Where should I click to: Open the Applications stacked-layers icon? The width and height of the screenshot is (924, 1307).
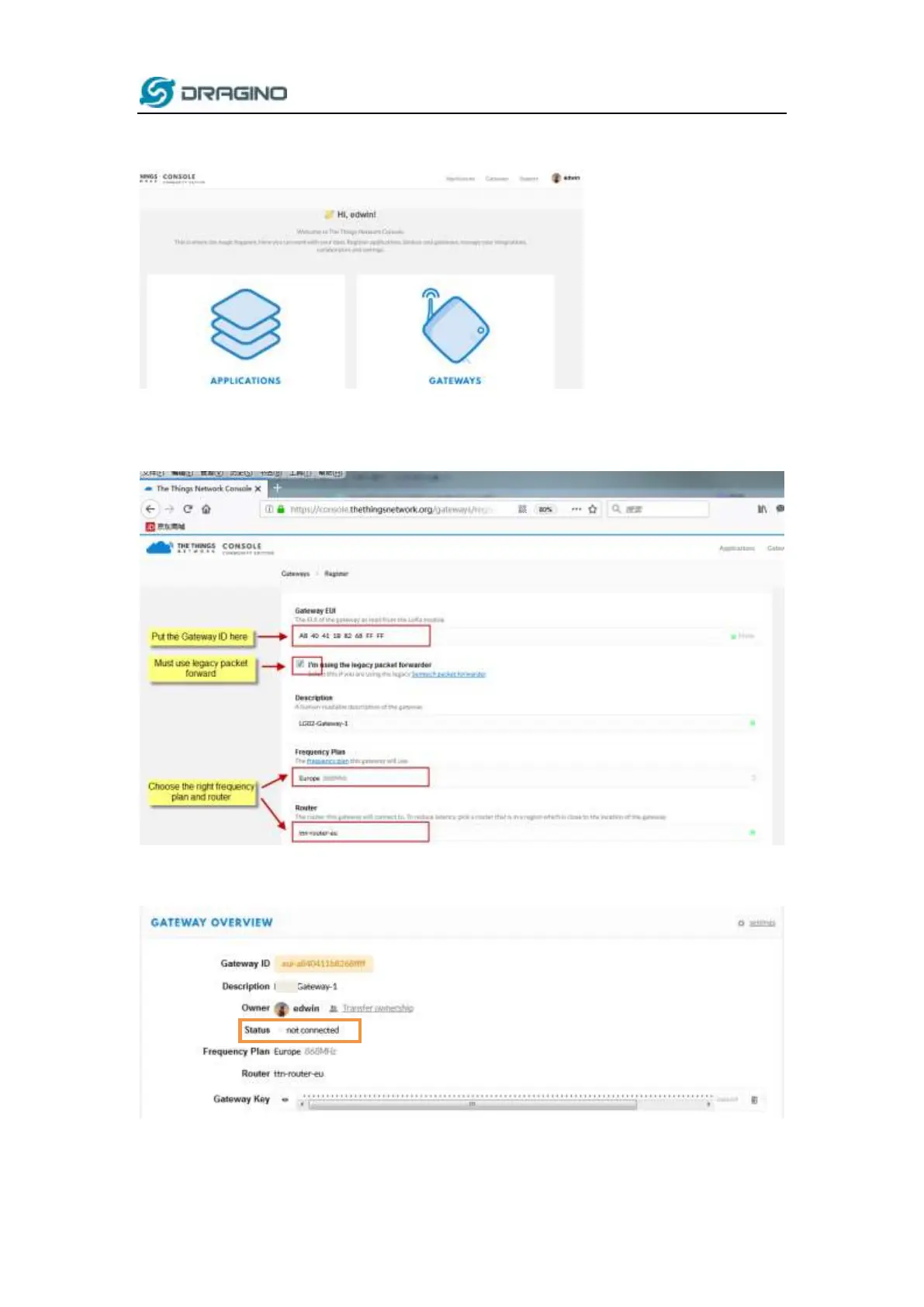245,324
